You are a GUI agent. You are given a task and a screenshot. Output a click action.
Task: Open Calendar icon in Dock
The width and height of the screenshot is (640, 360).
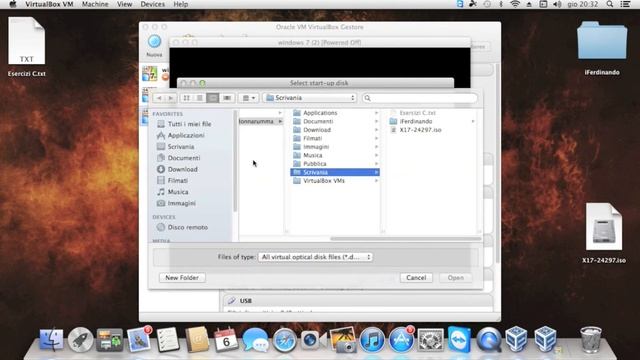point(226,340)
